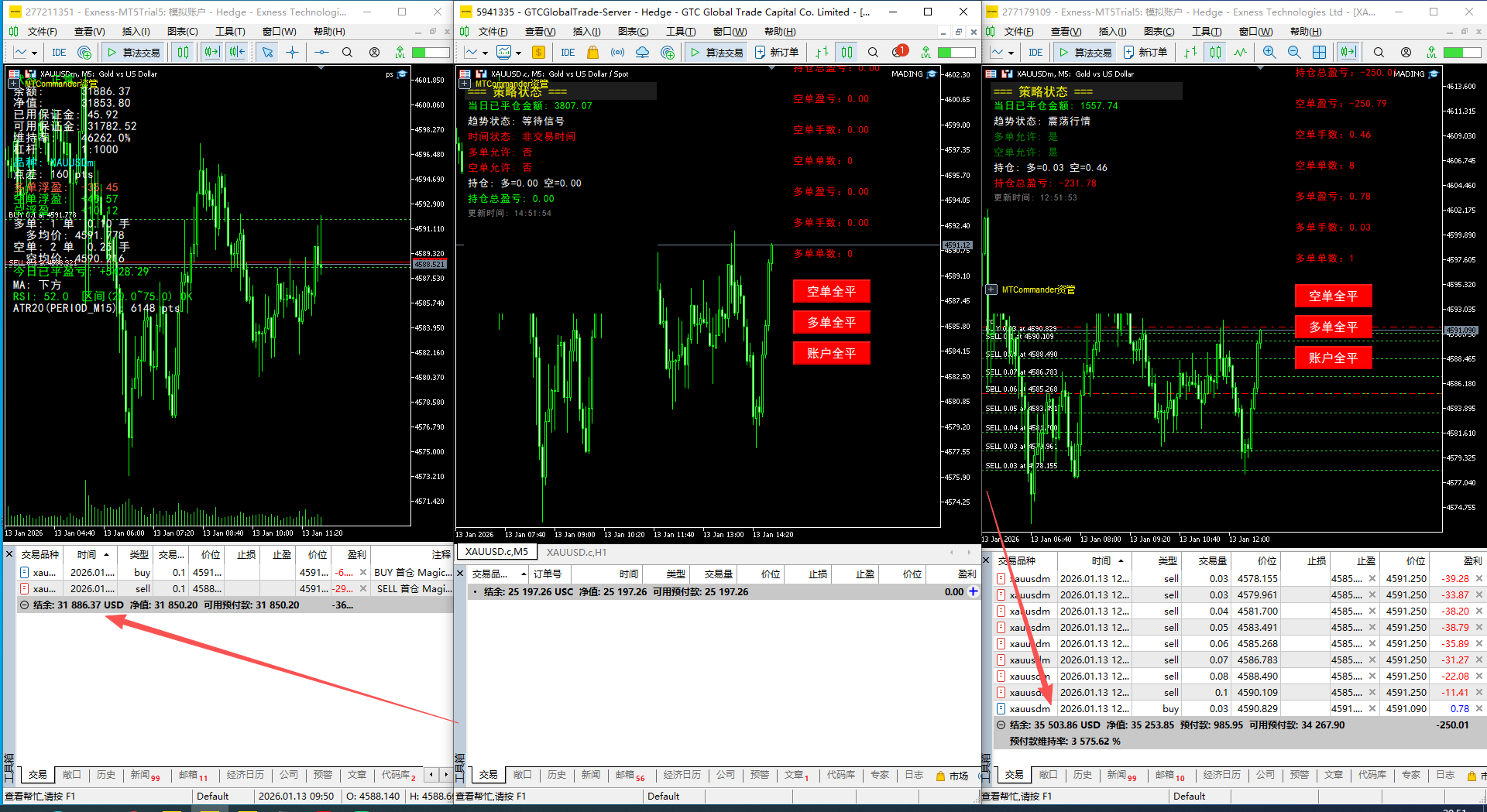Image resolution: width=1487 pixels, height=812 pixels.
Task: Click 空单全平 button in the right chart
Action: [x=1333, y=296]
